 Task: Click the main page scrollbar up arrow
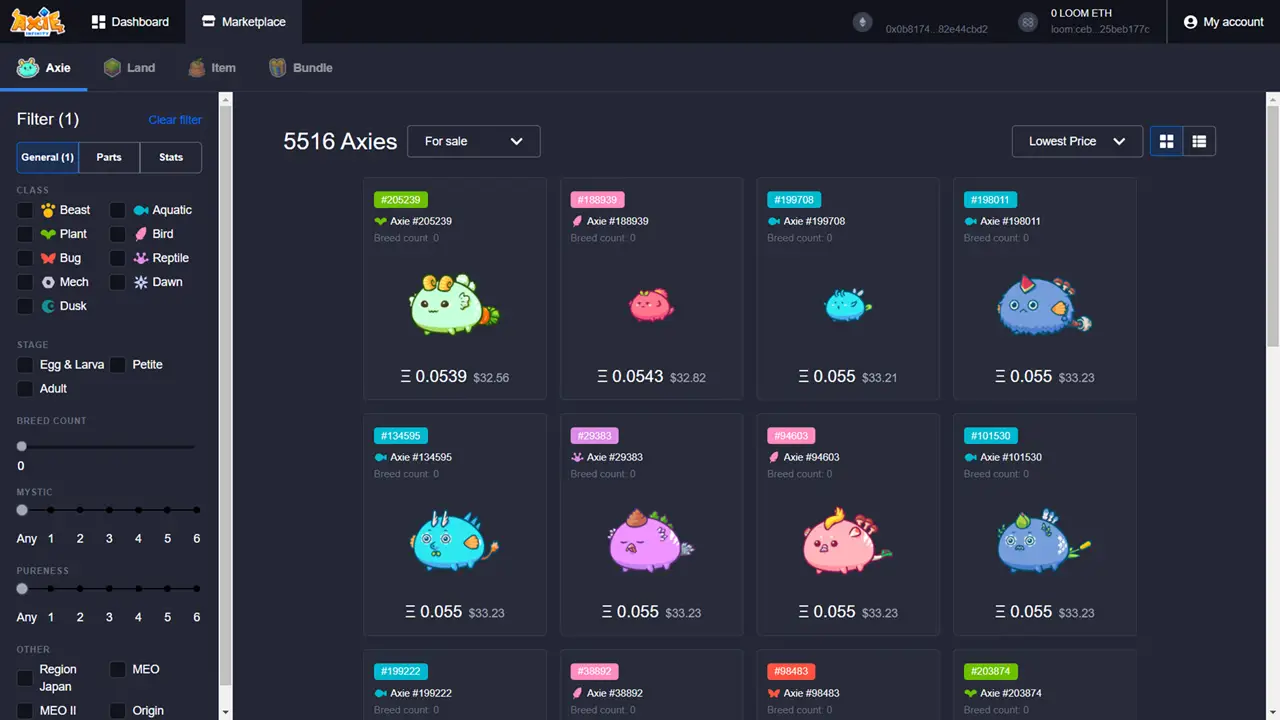(x=1272, y=100)
